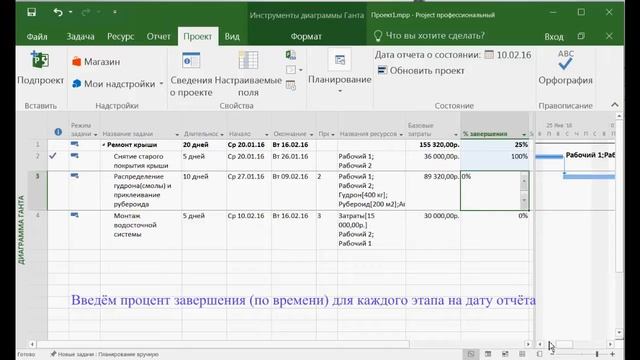Open the Undo history dropdown arrow
The image size is (640, 360).
pyautogui.click(x=71, y=12)
